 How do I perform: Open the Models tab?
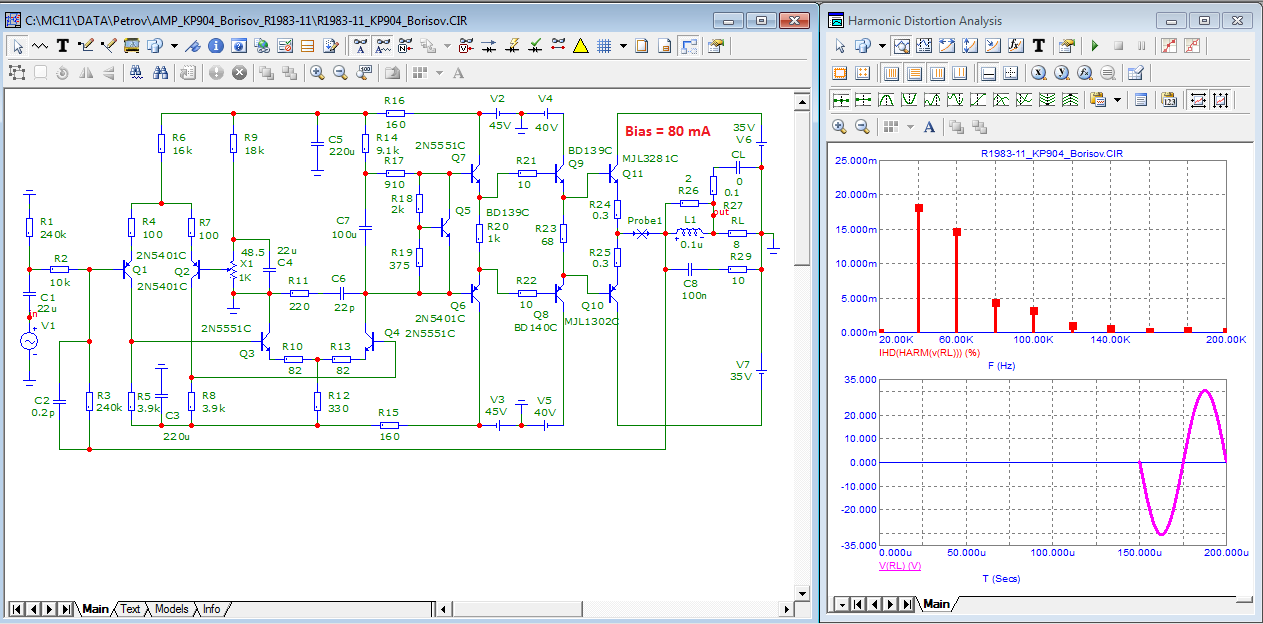[x=171, y=609]
